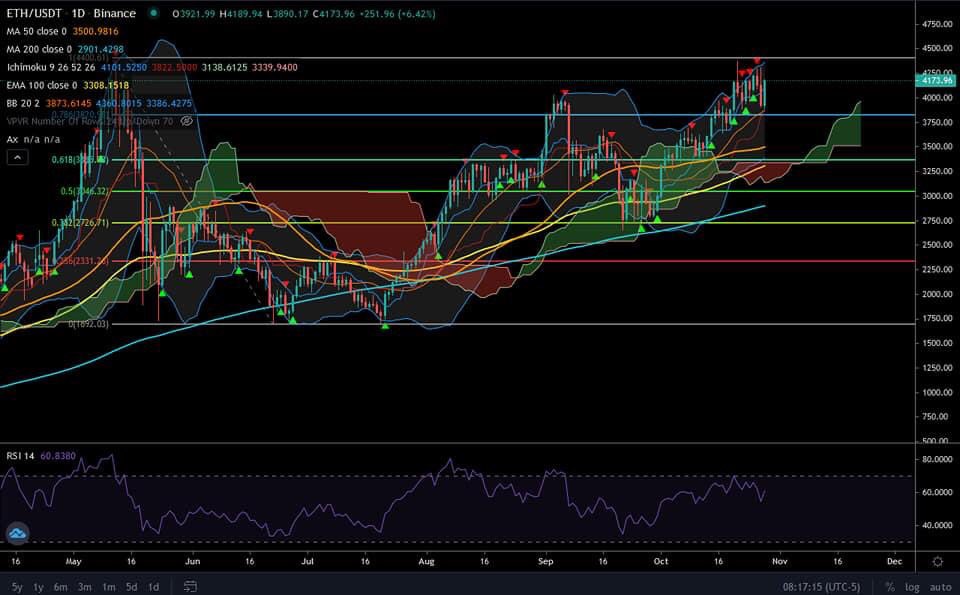Screen dimensions: 960x595
Task: Open the Go to date calendar icon
Action: pyautogui.click(x=190, y=586)
